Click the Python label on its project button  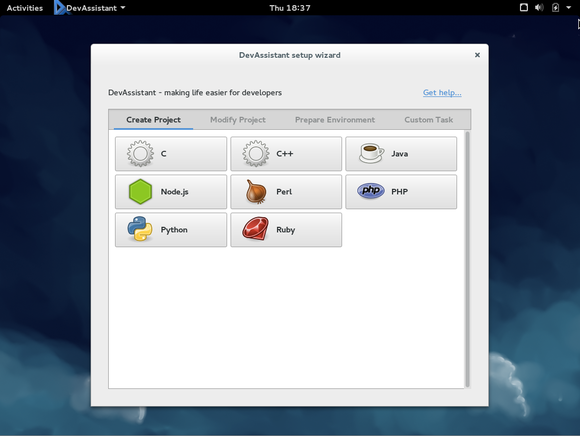(174, 230)
